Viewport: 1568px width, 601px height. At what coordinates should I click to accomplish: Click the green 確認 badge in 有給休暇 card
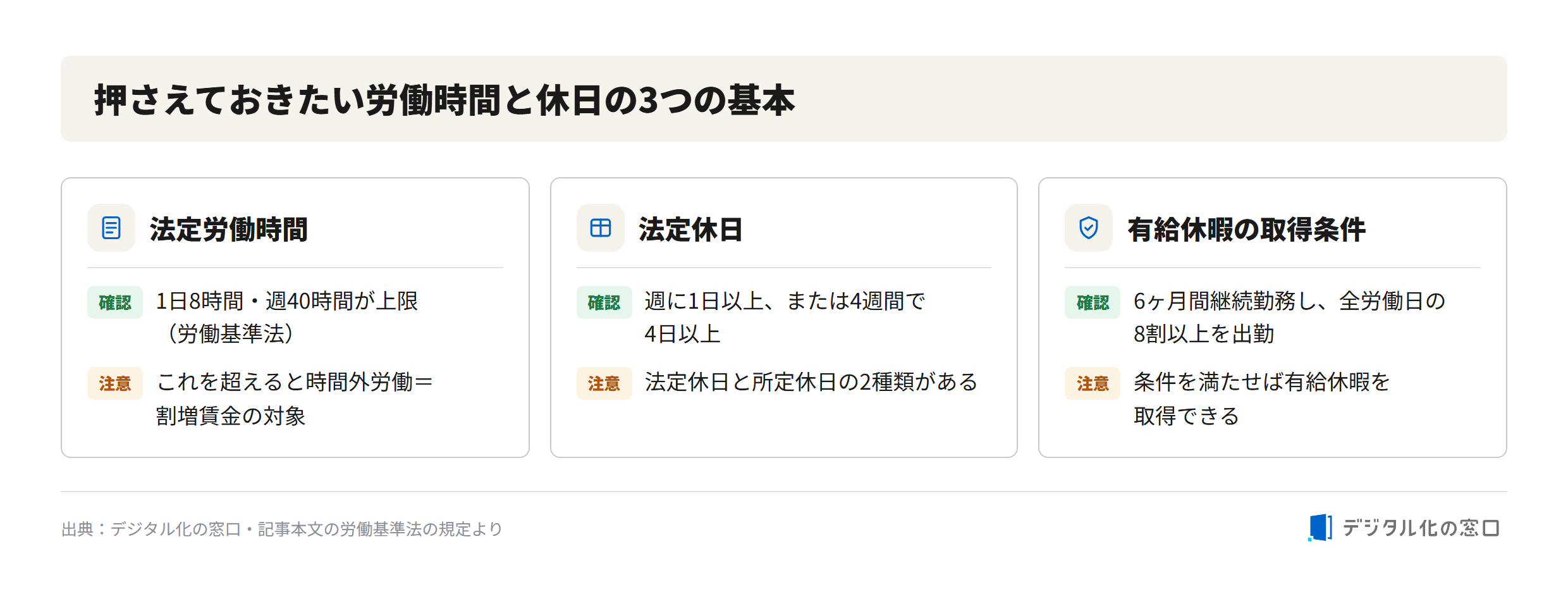(x=1093, y=302)
